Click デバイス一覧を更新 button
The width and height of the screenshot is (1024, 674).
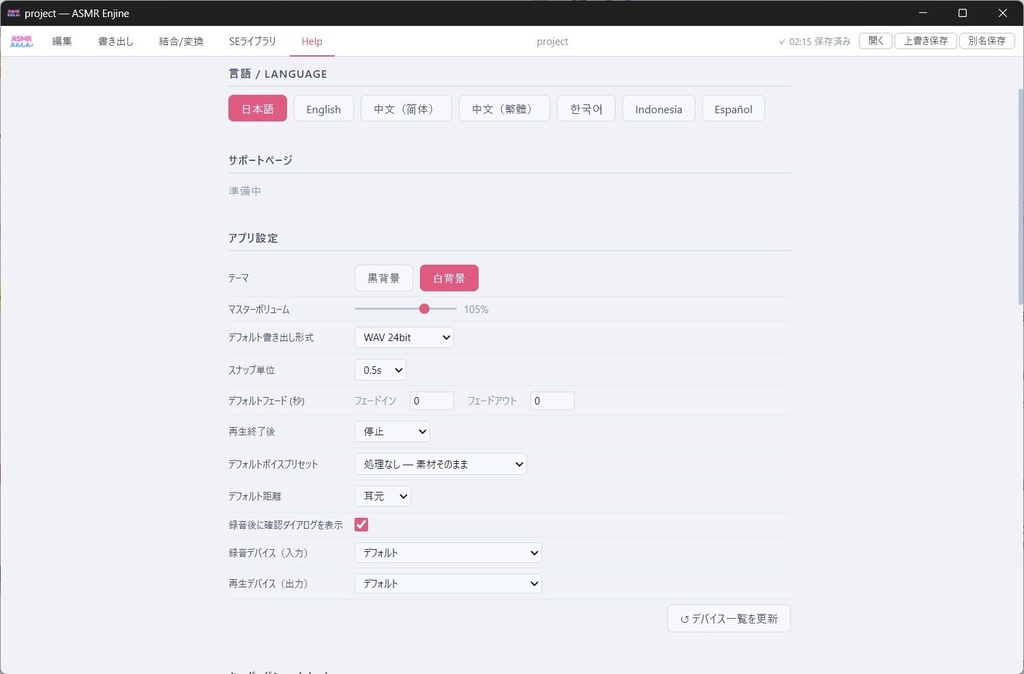tap(729, 618)
